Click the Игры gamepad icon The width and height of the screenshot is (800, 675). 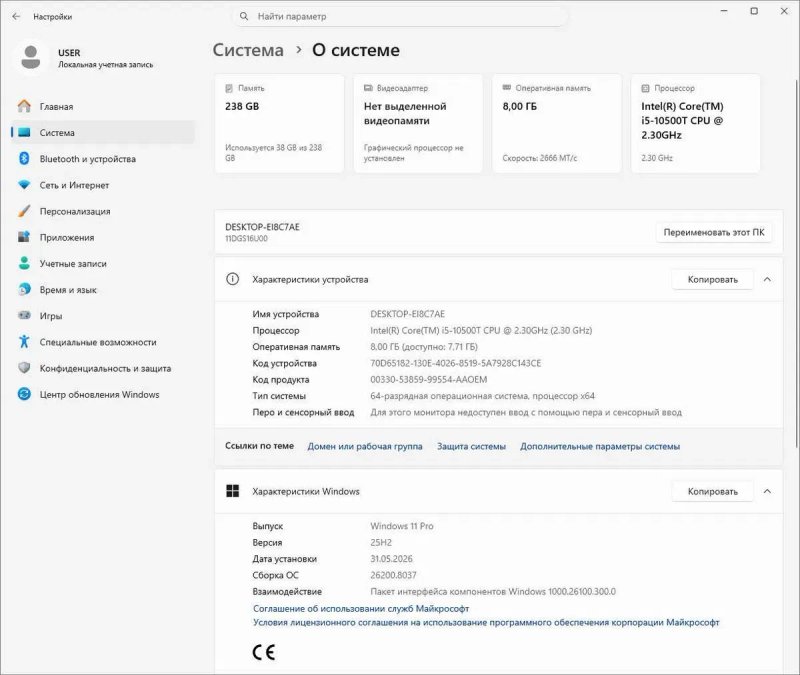[x=24, y=315]
